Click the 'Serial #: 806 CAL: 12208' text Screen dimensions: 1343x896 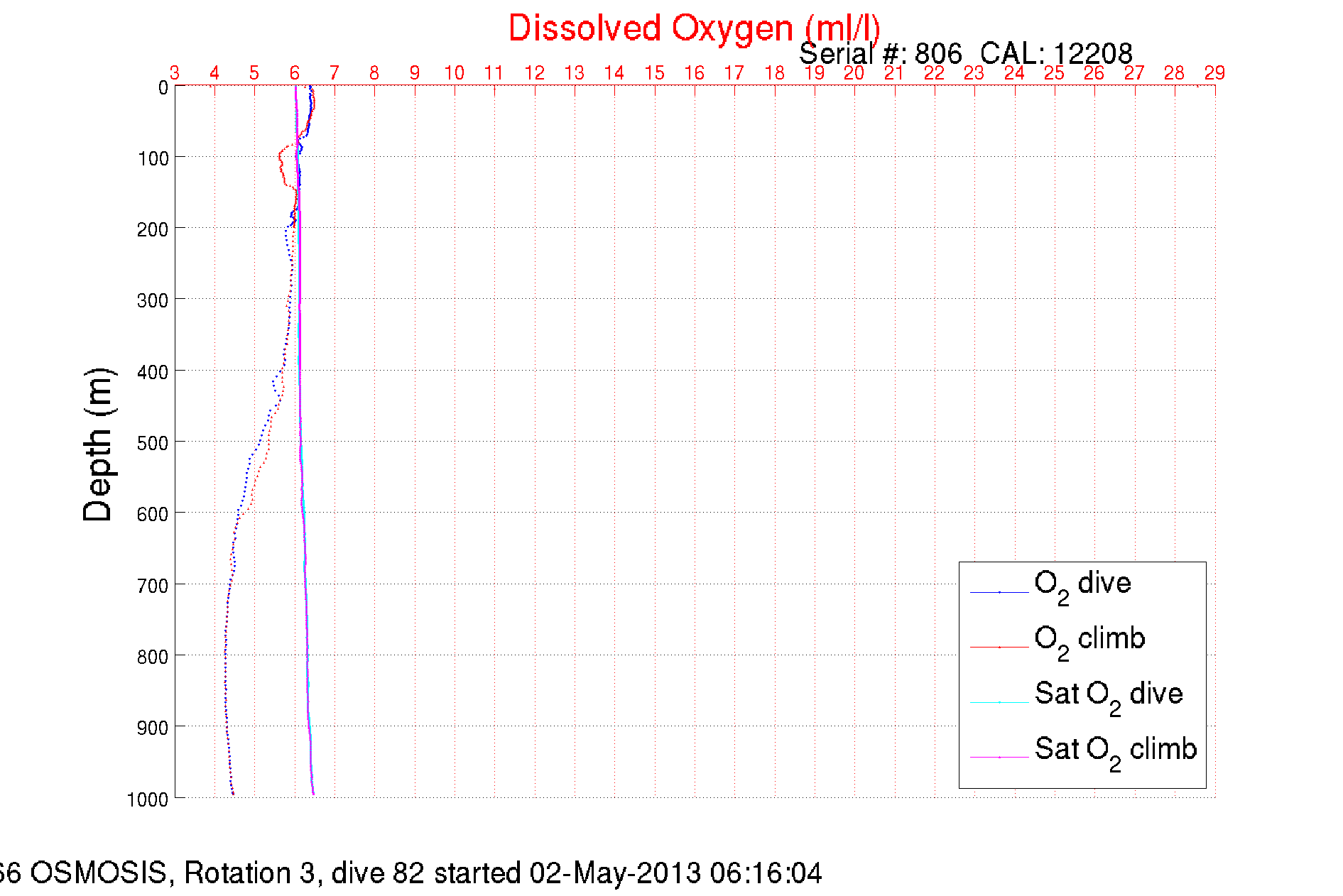(965, 54)
